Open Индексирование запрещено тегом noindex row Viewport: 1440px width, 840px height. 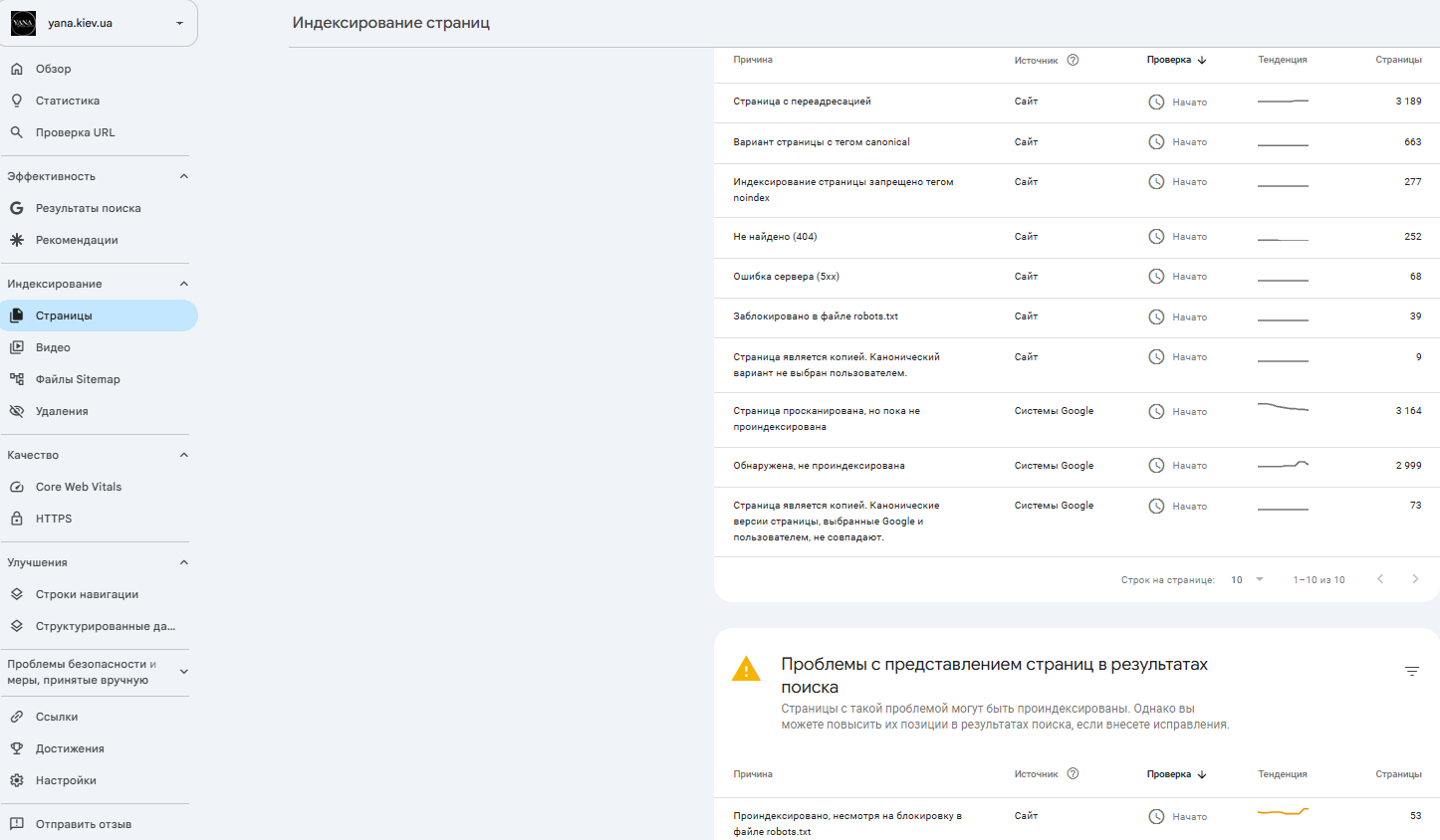[1077, 190]
